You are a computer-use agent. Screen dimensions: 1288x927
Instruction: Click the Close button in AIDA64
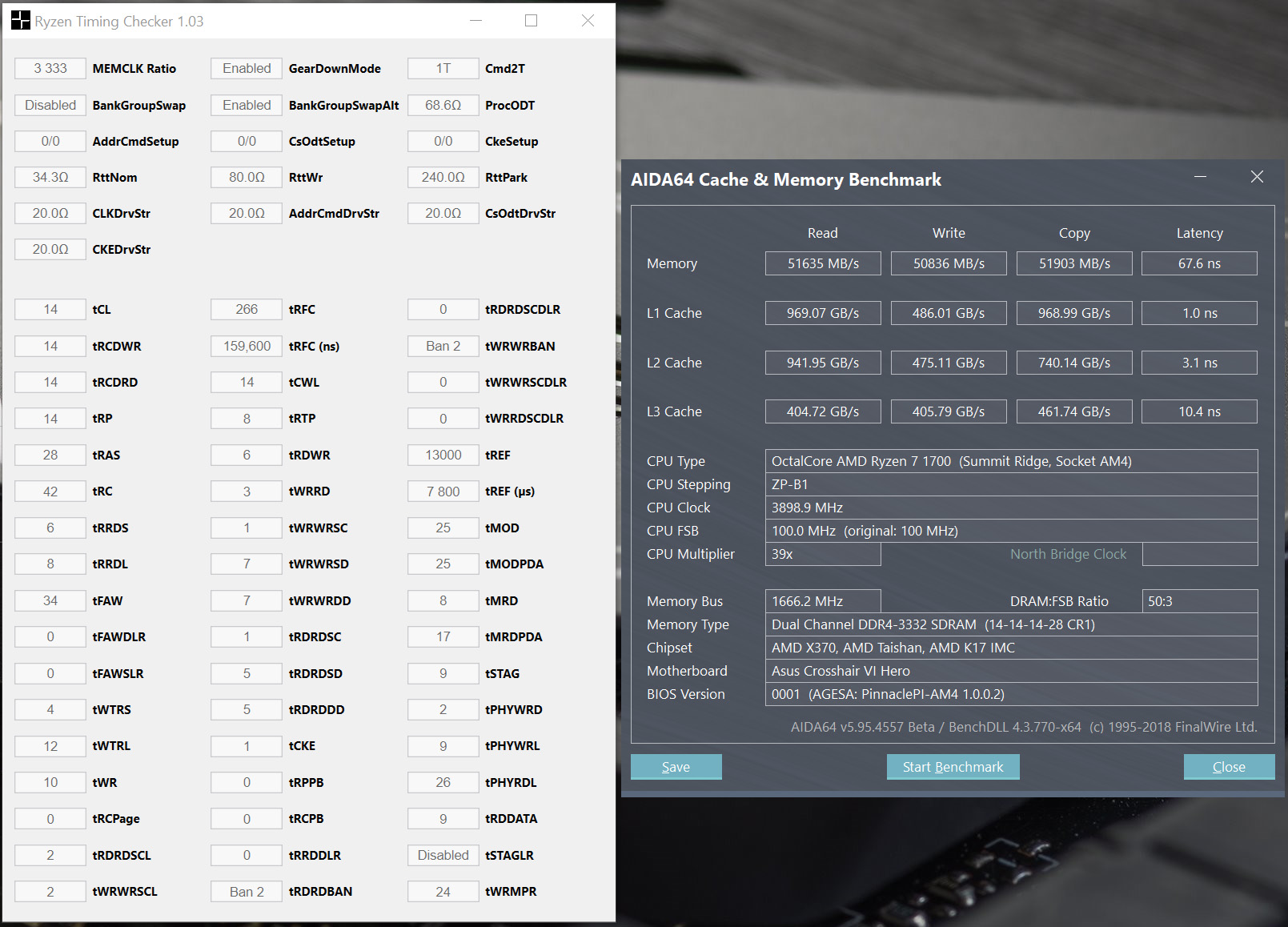tap(1229, 767)
